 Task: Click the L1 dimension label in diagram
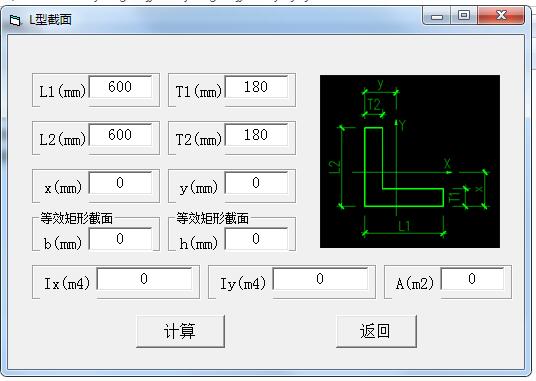click(x=404, y=226)
